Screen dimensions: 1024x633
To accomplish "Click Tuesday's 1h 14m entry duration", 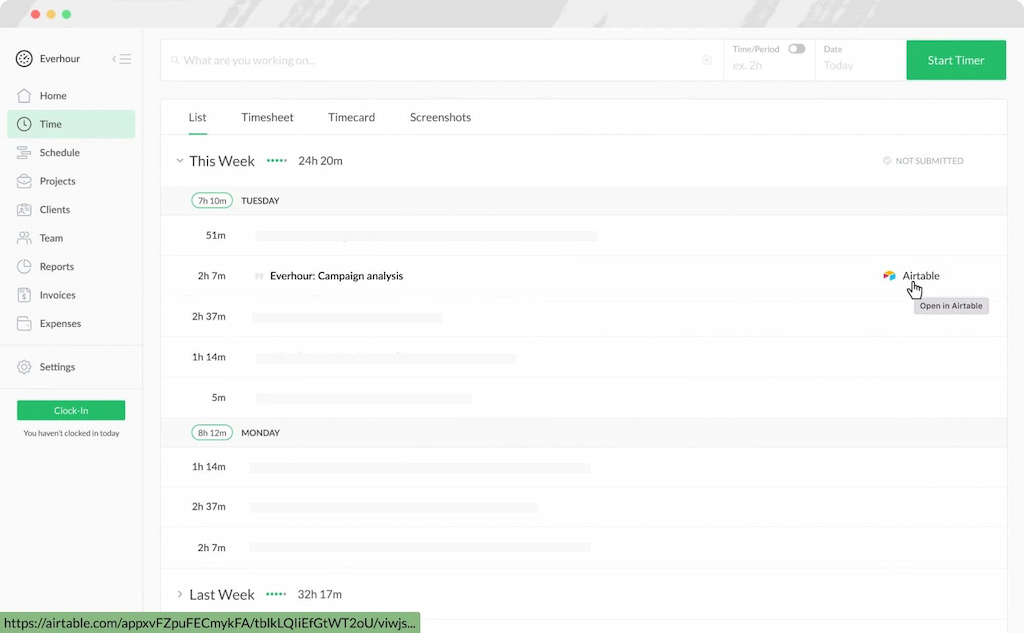I will click(209, 357).
